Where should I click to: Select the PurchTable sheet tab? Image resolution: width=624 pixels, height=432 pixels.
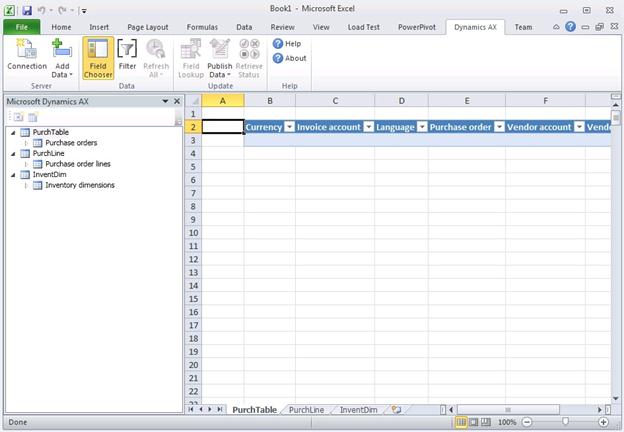[254, 410]
